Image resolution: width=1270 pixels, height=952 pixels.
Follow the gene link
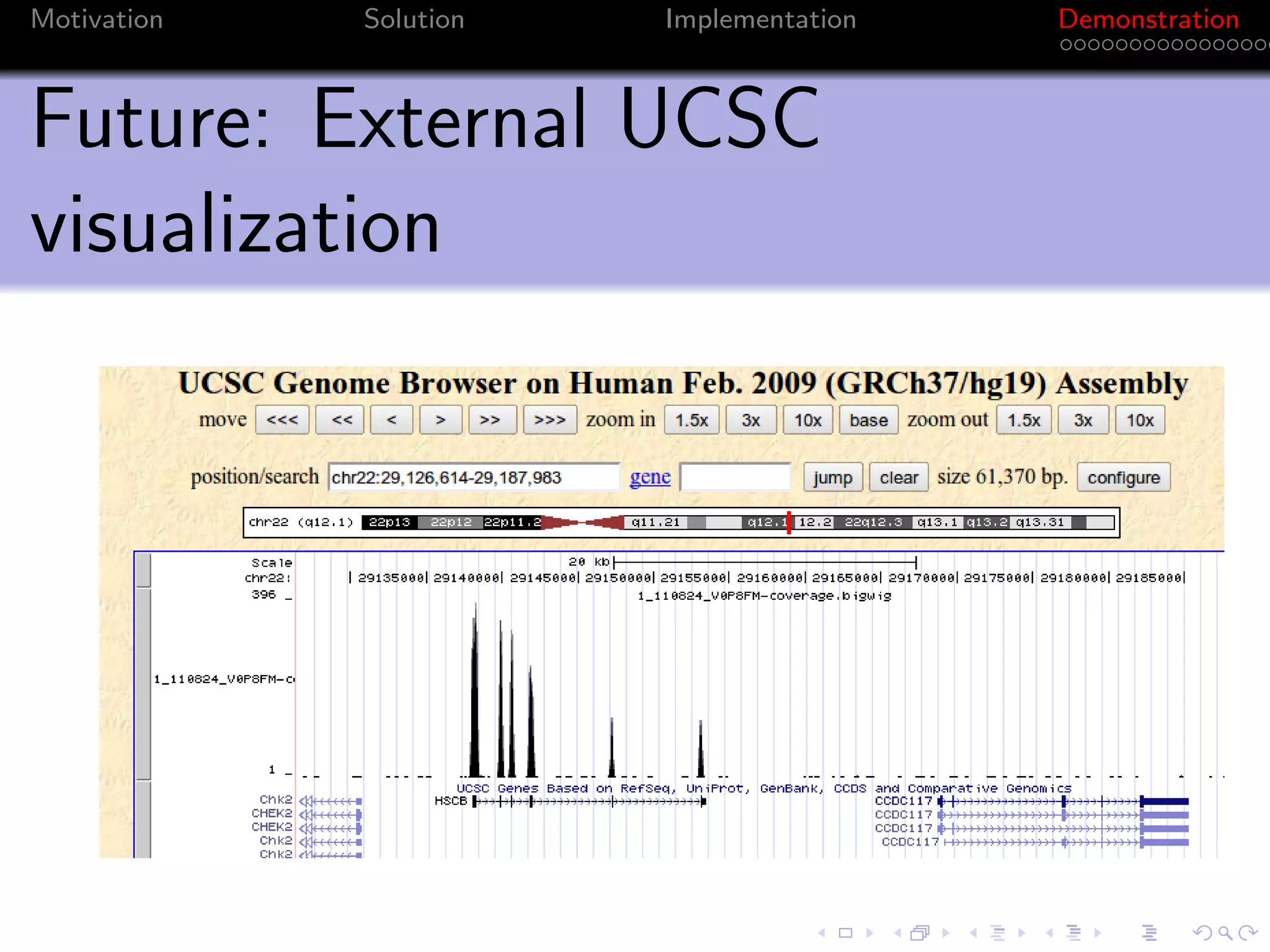pos(650,477)
